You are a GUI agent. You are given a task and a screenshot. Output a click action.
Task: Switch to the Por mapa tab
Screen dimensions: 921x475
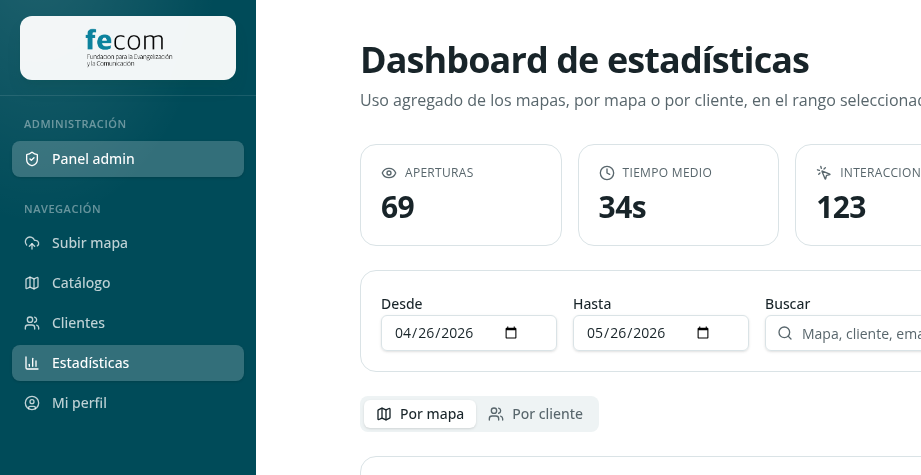click(420, 414)
